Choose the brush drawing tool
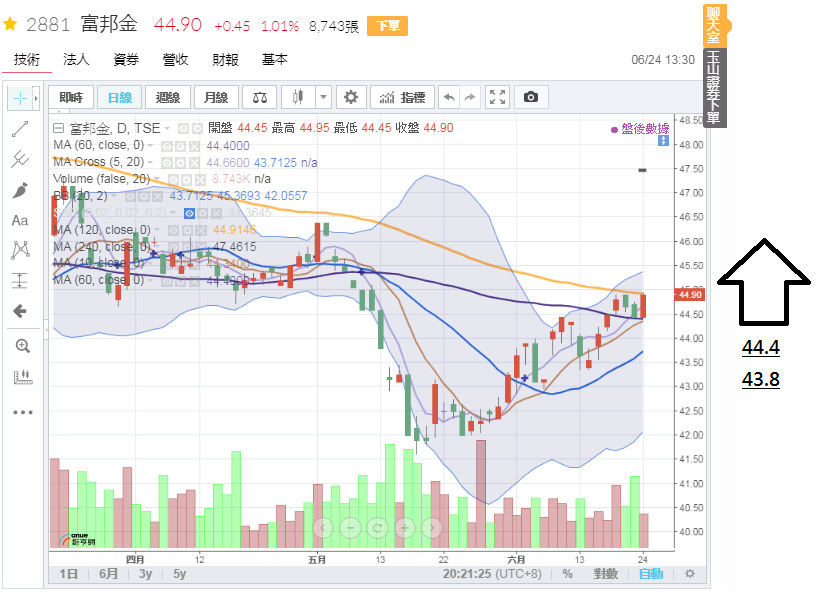 tap(20, 190)
